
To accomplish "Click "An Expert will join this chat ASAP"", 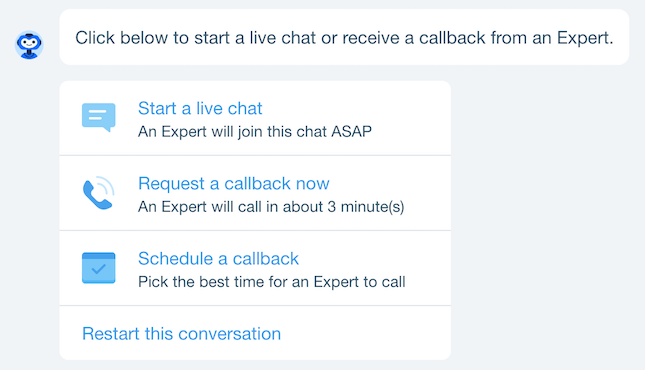I will click(x=255, y=132).
